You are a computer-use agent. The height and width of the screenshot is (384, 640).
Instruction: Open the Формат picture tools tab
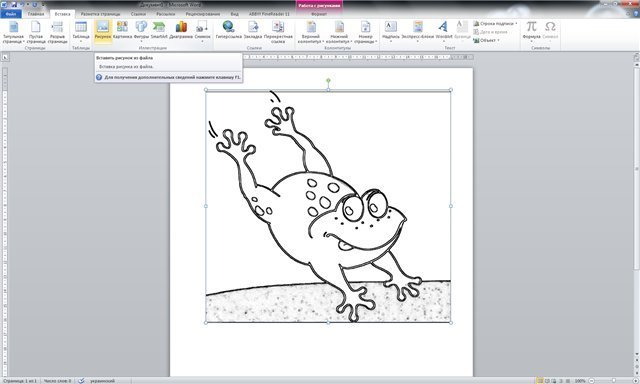click(x=319, y=14)
